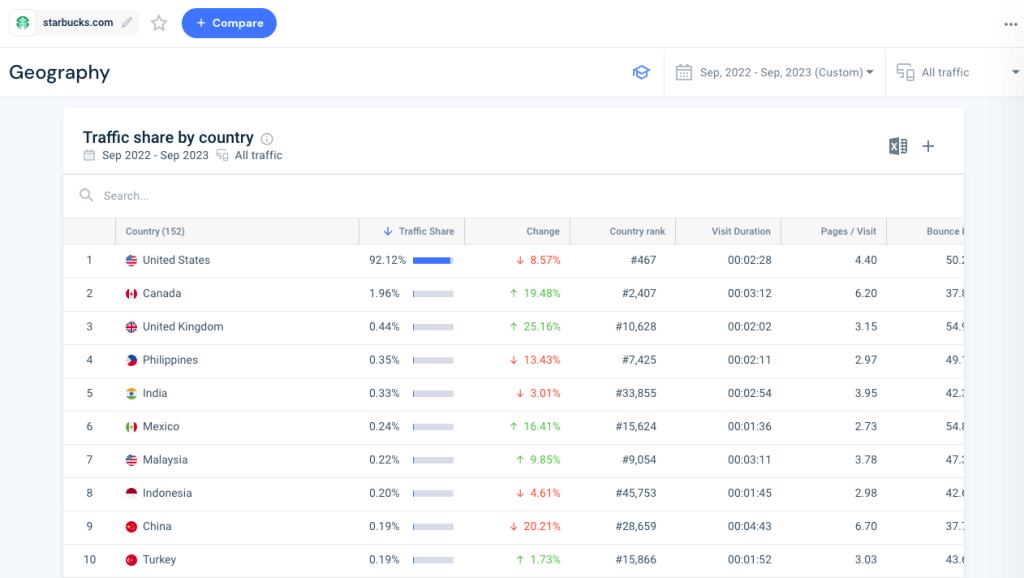Export the table to Excel
Screen dimensions: 1024x578
click(x=897, y=145)
